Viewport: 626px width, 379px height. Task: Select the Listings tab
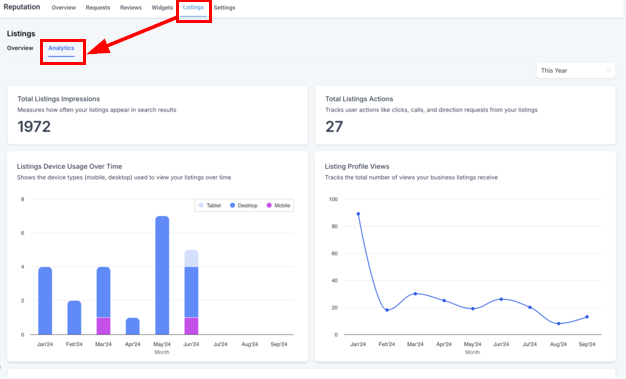click(193, 7)
